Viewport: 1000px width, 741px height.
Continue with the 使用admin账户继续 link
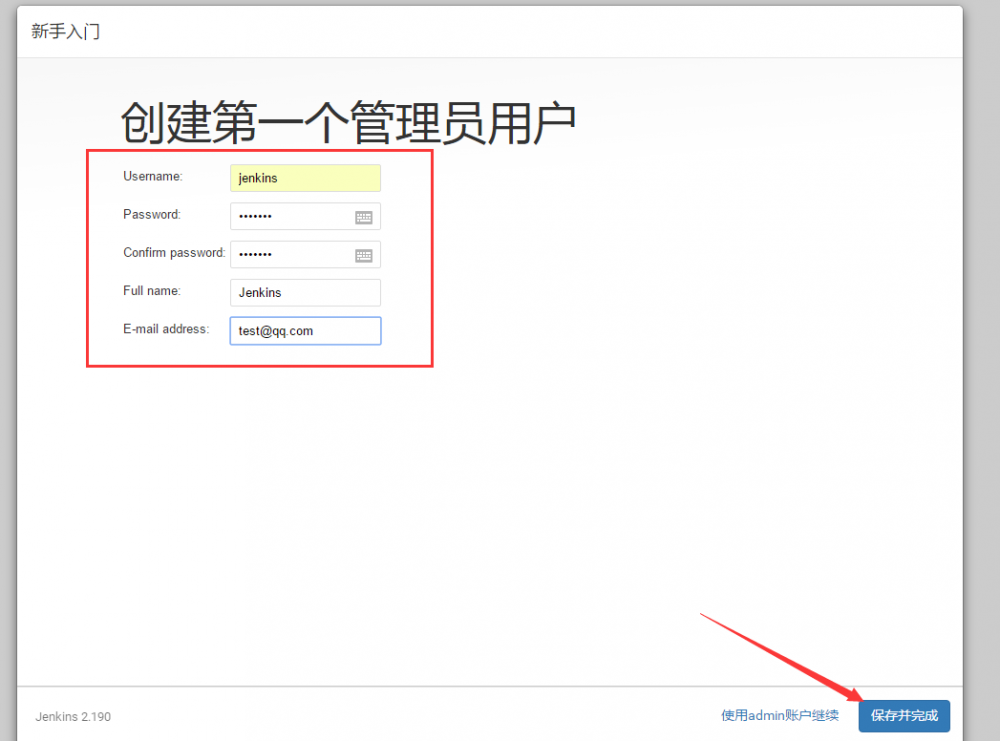pos(779,715)
